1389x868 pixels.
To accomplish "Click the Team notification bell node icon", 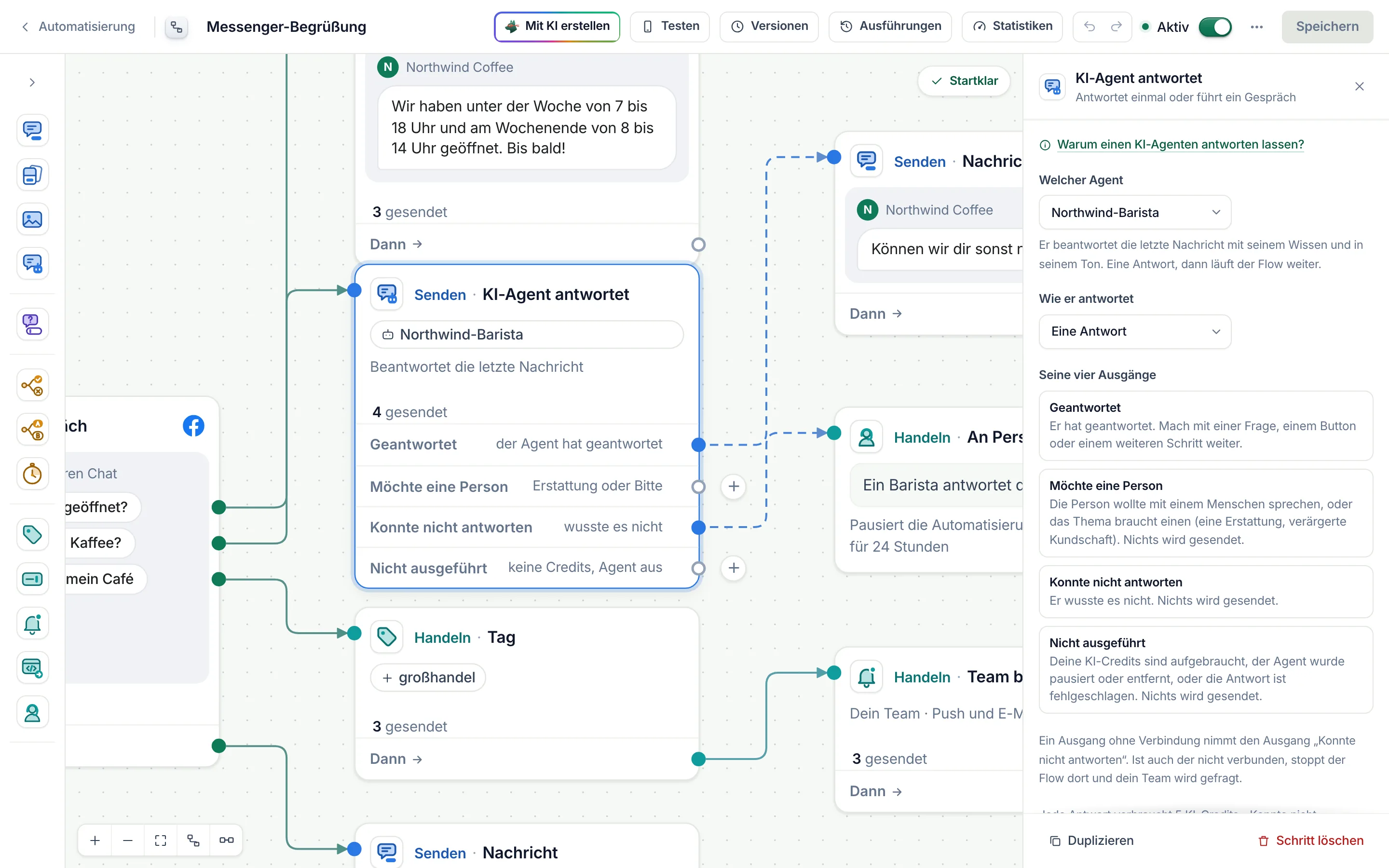I will click(866, 678).
